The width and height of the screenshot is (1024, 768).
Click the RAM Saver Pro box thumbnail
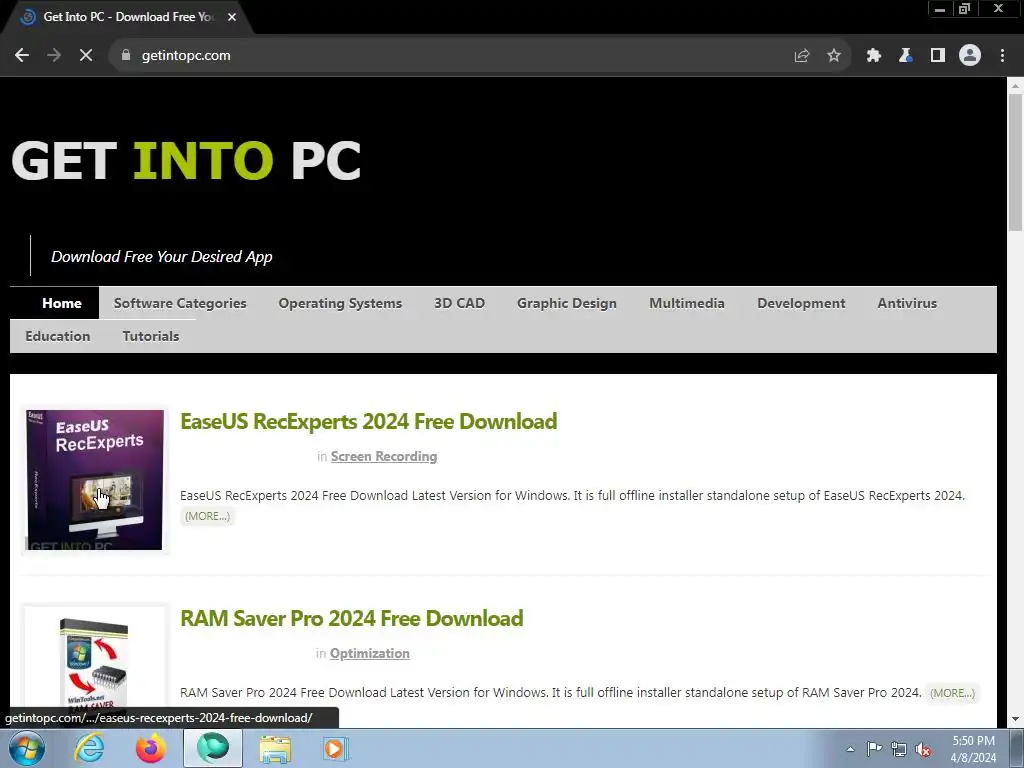click(95, 666)
